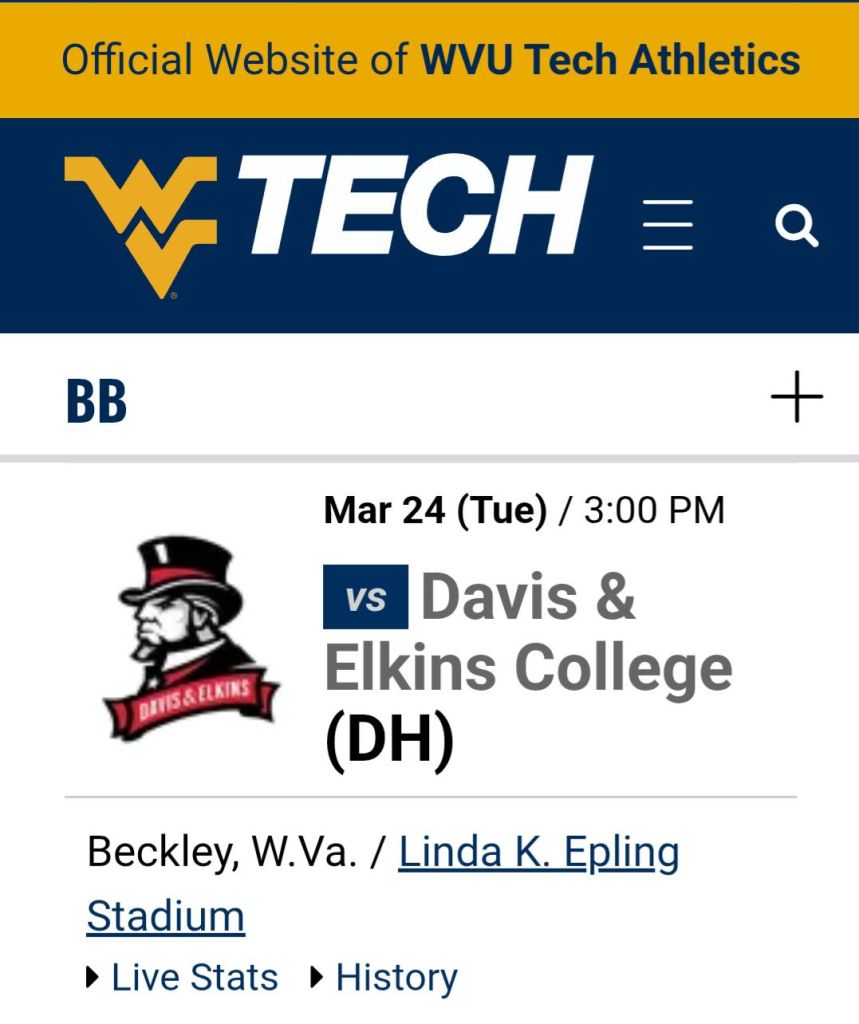
Task: Click the search magnifier icon
Action: click(796, 225)
